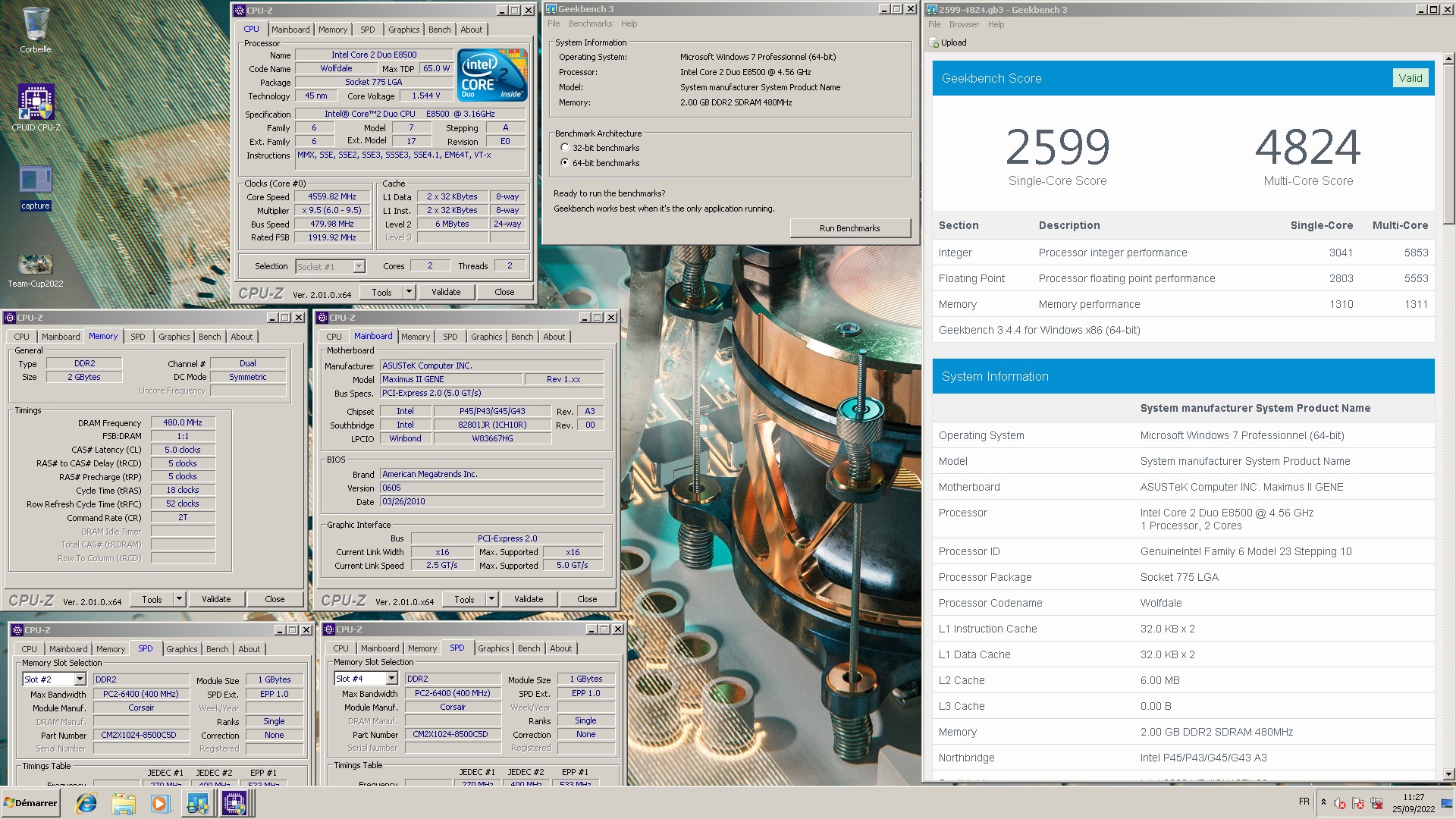Open File menu in Geekbench 3 window
The image size is (1456, 819).
tap(554, 24)
